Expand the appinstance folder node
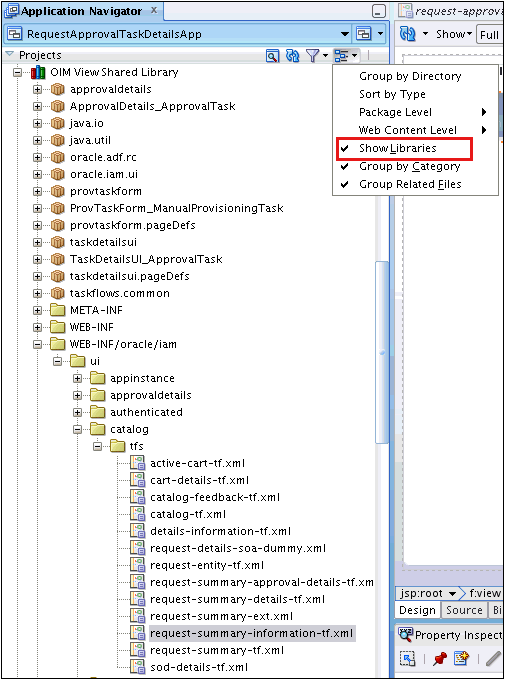506x680 pixels. point(77,378)
